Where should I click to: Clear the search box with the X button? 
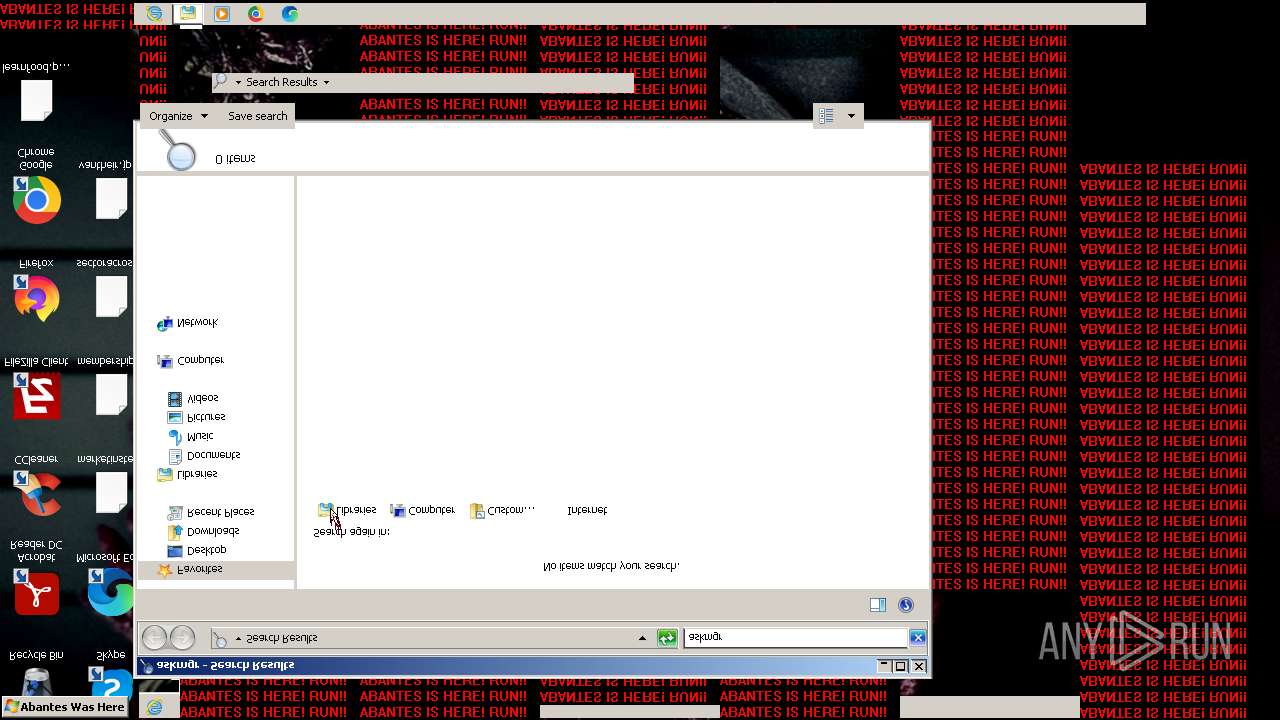(x=917, y=638)
